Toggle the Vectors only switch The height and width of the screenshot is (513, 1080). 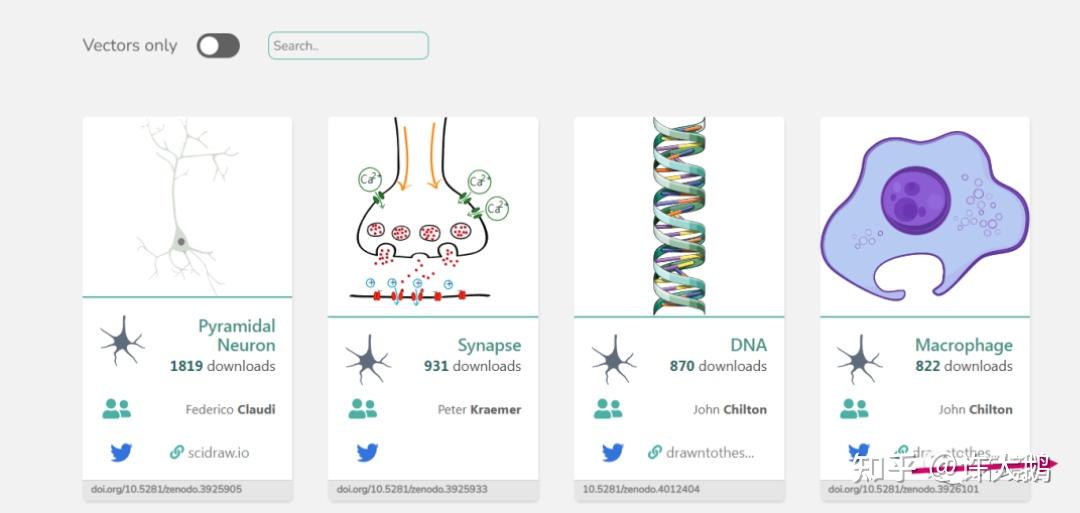[218, 45]
